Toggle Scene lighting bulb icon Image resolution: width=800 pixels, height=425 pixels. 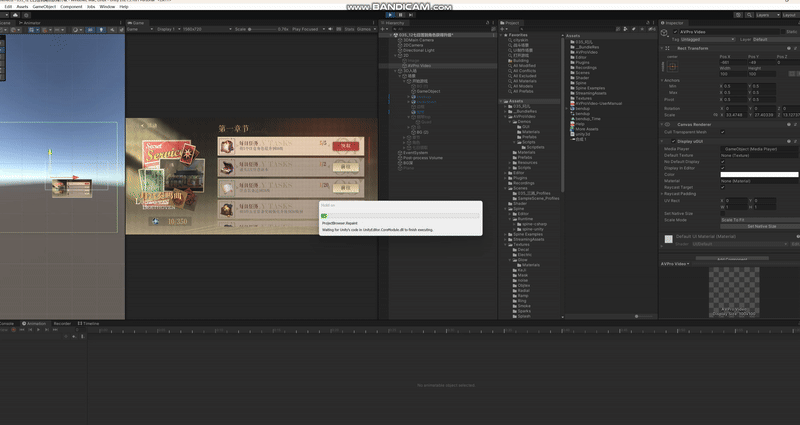click(101, 30)
